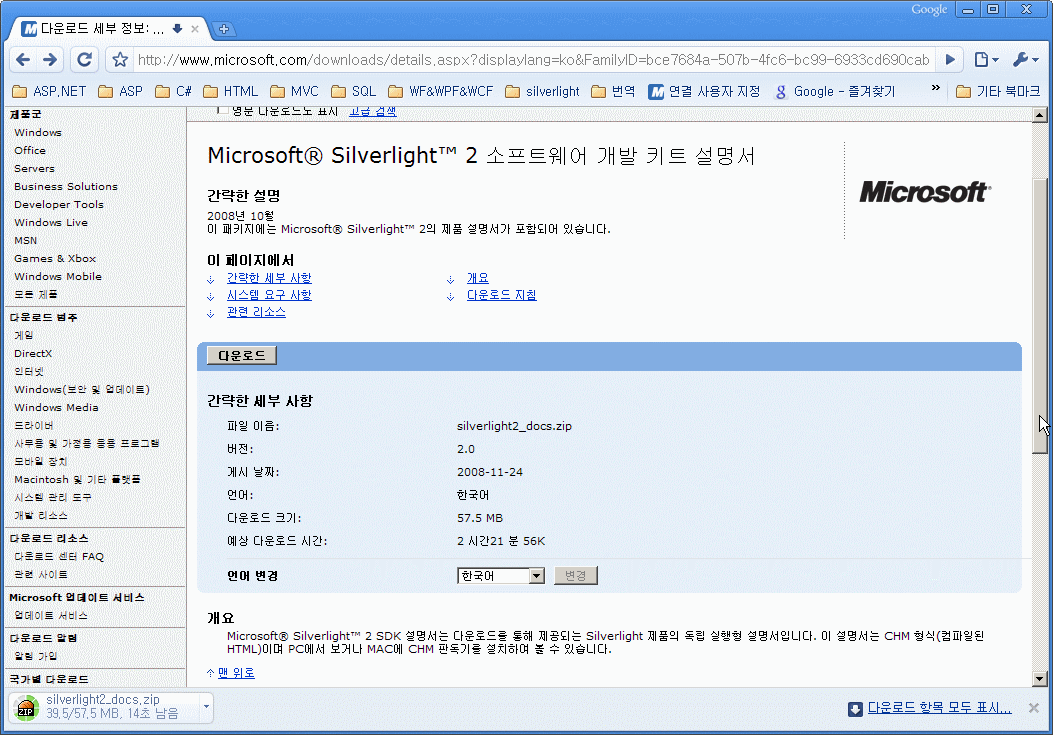The width and height of the screenshot is (1053, 735).
Task: Open the 고급 검색 link
Action: pos(373,111)
